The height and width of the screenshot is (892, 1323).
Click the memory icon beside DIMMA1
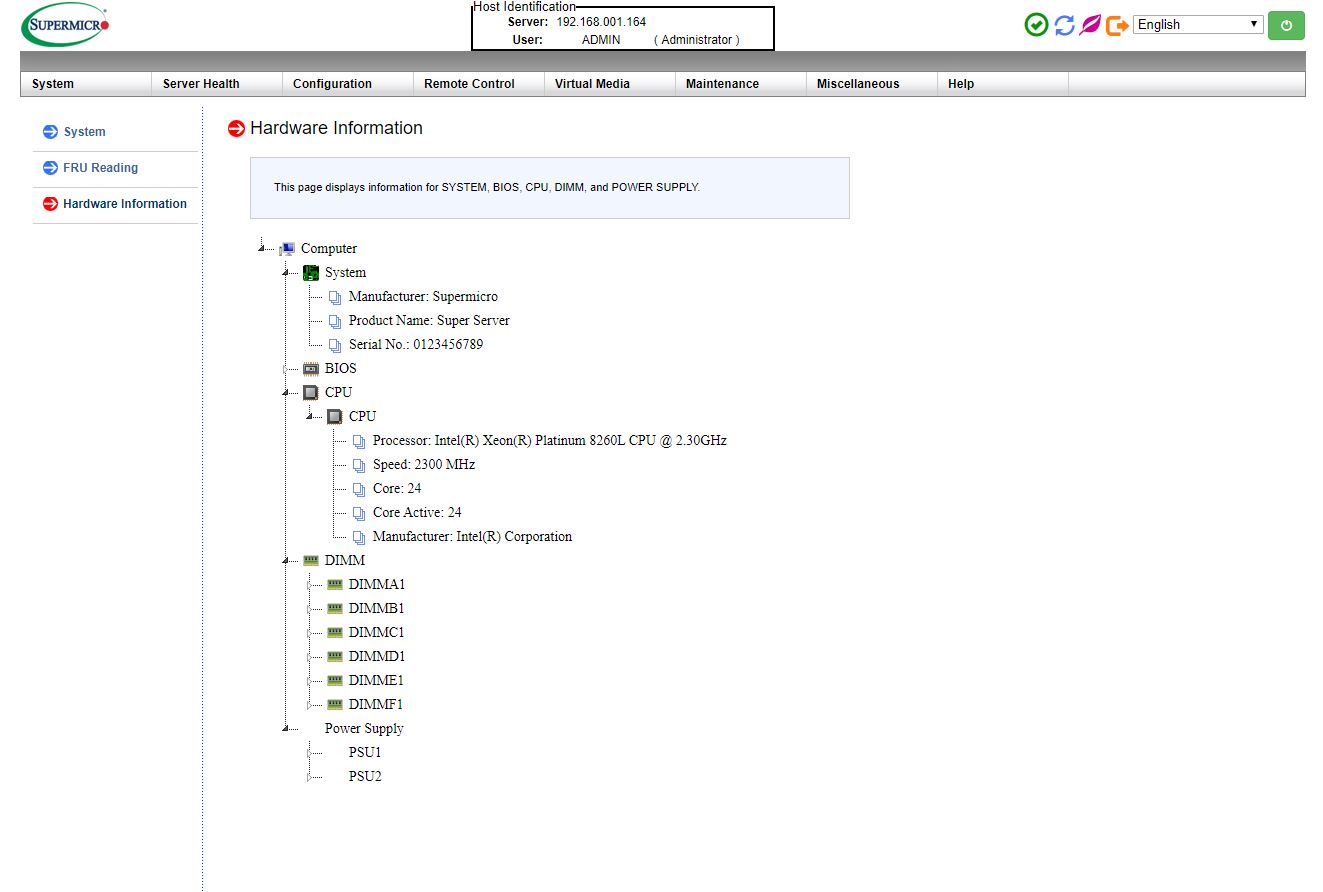pyautogui.click(x=335, y=584)
